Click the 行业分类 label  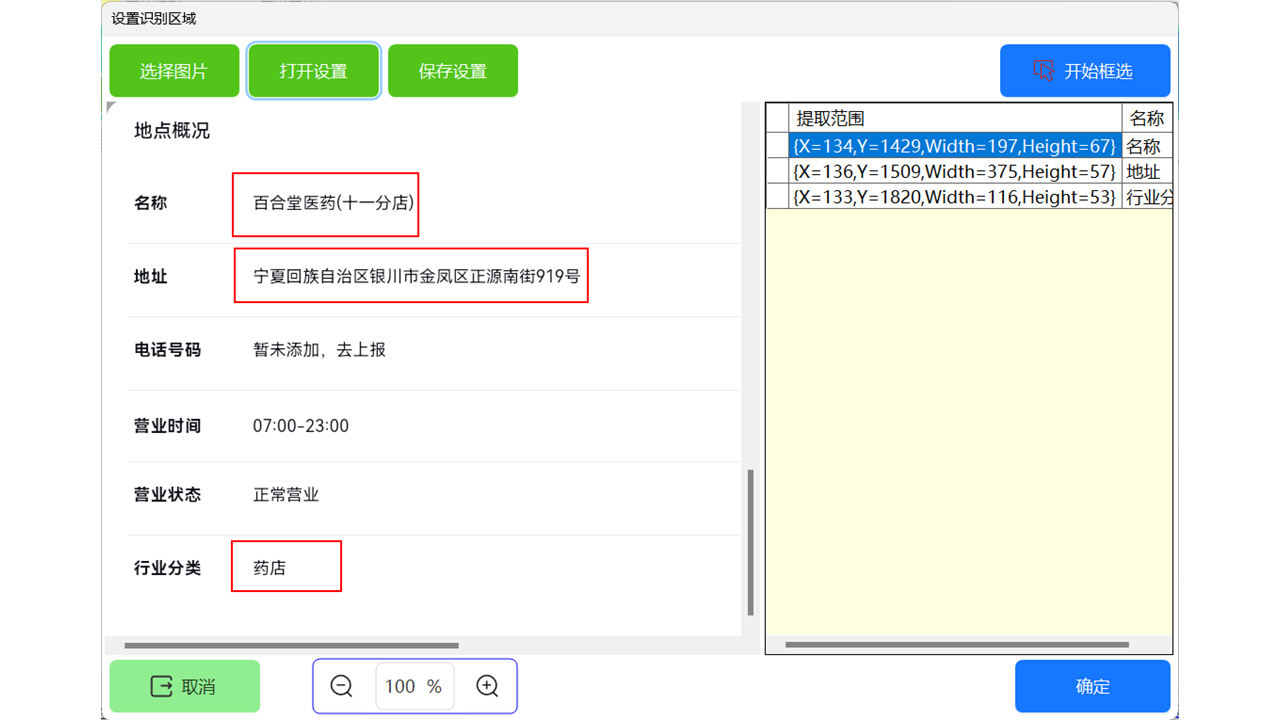[x=167, y=568]
